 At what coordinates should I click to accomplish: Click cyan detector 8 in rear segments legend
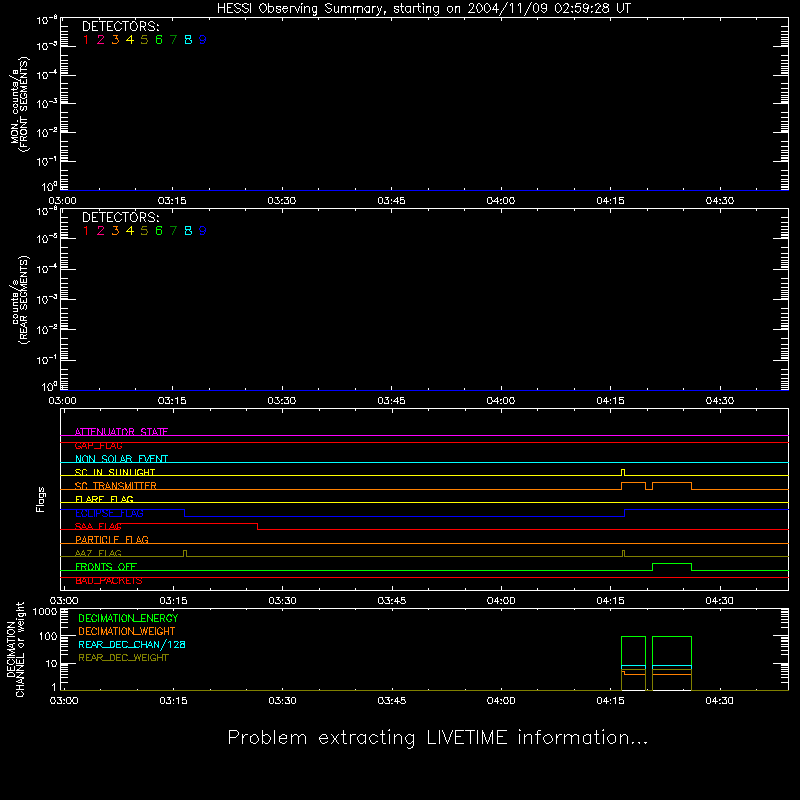coord(188,231)
